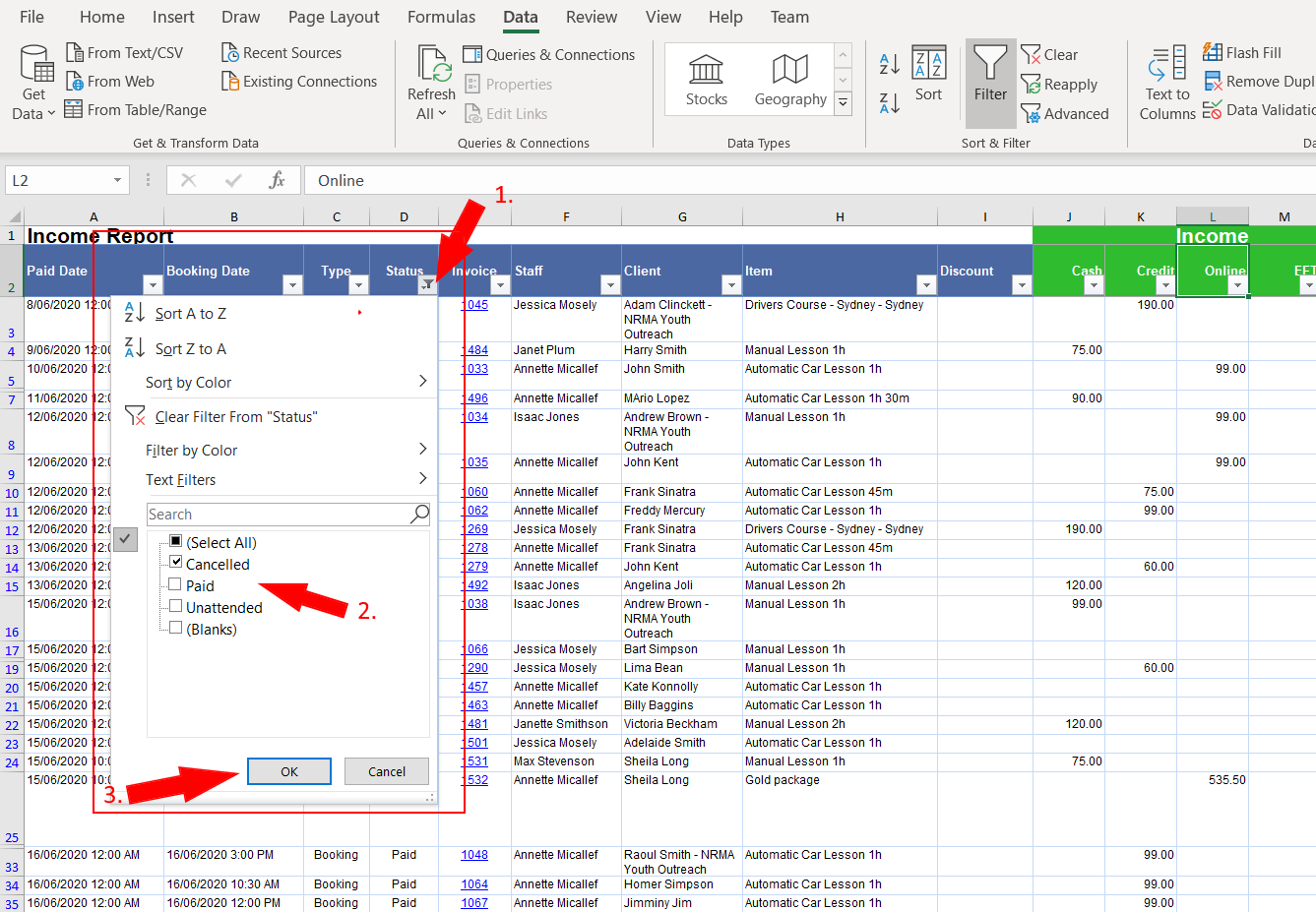Check the Unattended checkbox
Screen dimensions: 1316x912
tap(175, 606)
